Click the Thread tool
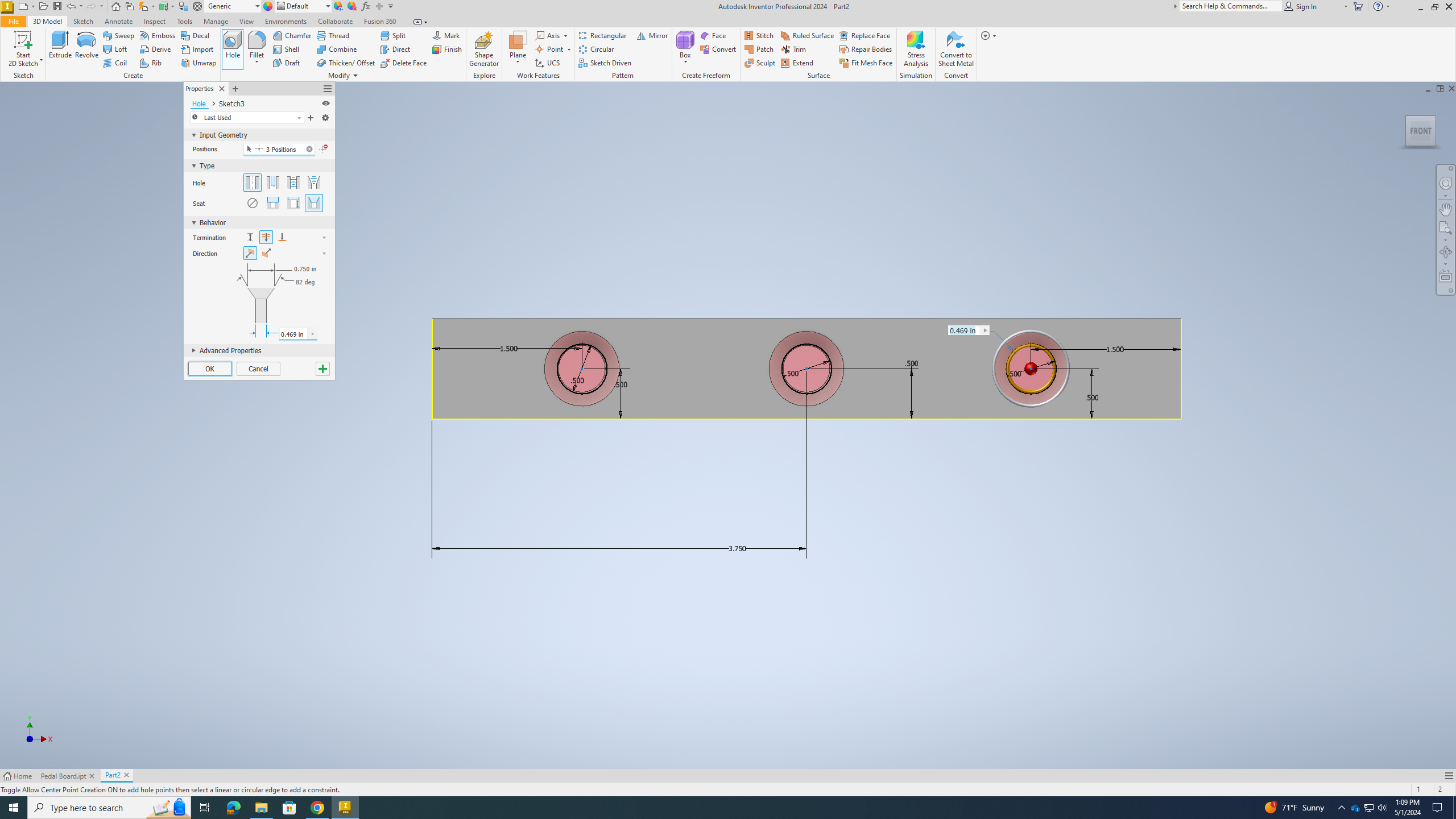 [333, 35]
